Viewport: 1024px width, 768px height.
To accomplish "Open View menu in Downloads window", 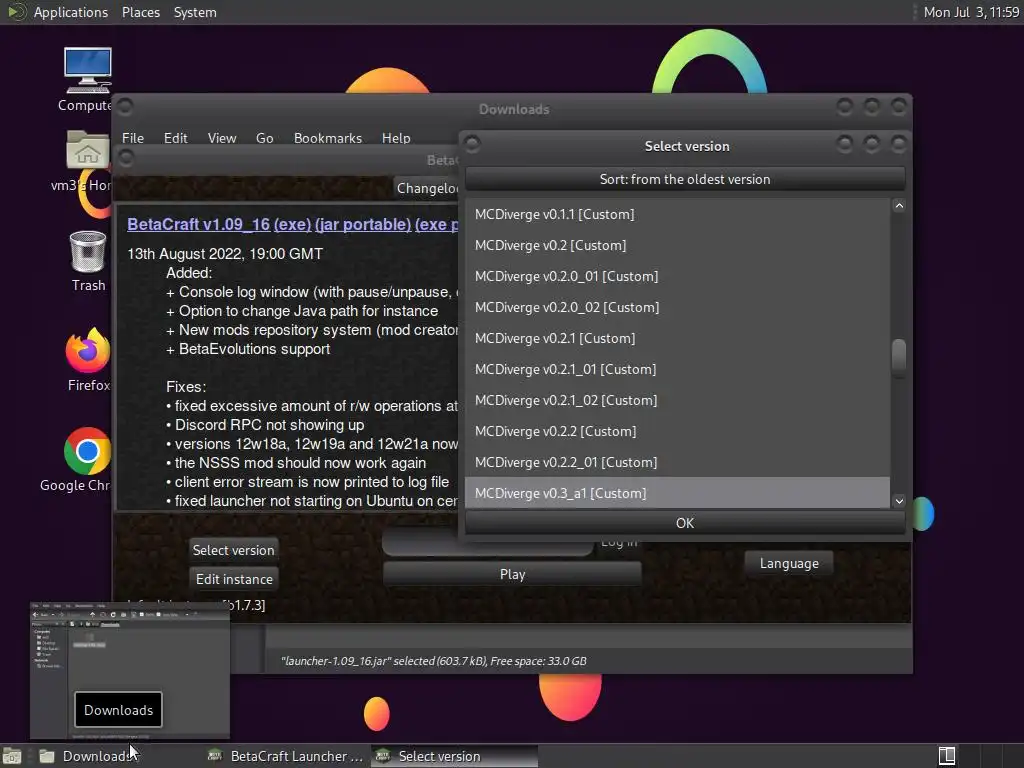I will point(221,138).
